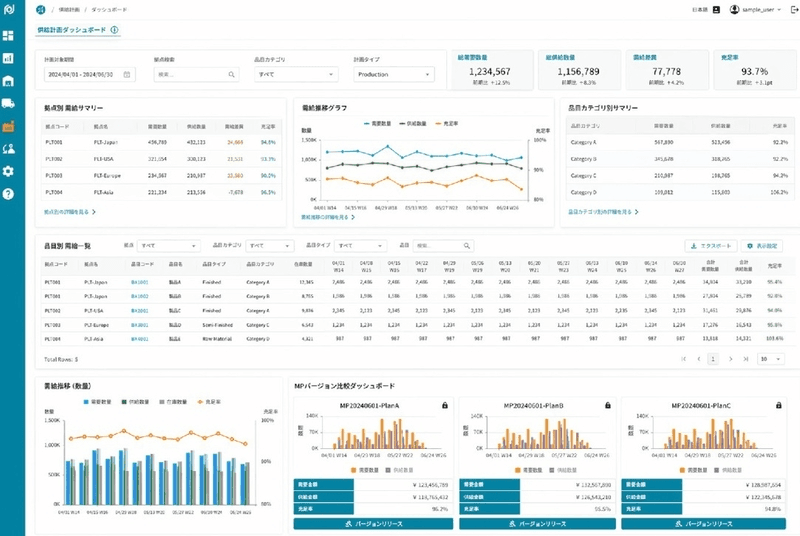The height and width of the screenshot is (536, 800).
Task: Click lock icon on MP20240601-PlanA card
Action: (445, 405)
